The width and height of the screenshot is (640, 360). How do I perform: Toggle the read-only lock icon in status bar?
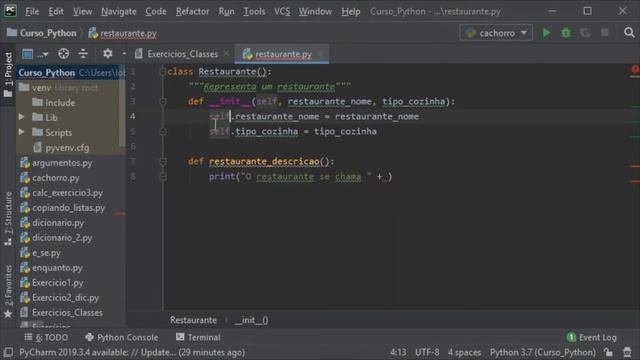click(609, 352)
